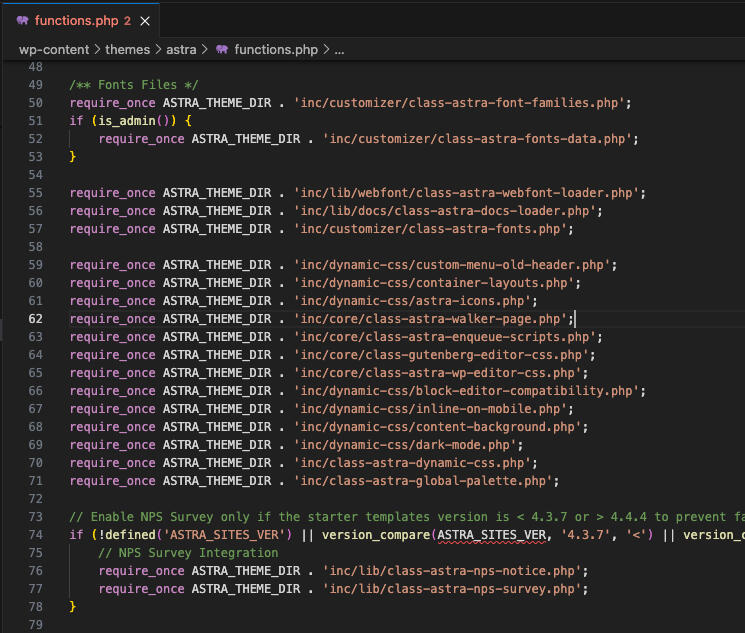Image resolution: width=745 pixels, height=633 pixels.
Task: Click the closing brace on line 78
Action: point(72,607)
